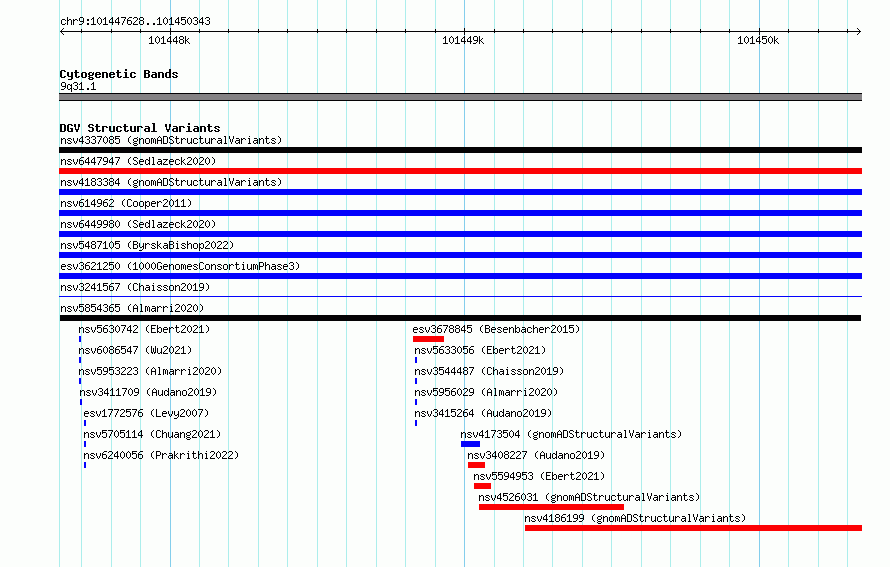890x567 pixels.
Task: Open nsv6447947 (Sedlazeck2020) variant label
Action: [x=138, y=161]
